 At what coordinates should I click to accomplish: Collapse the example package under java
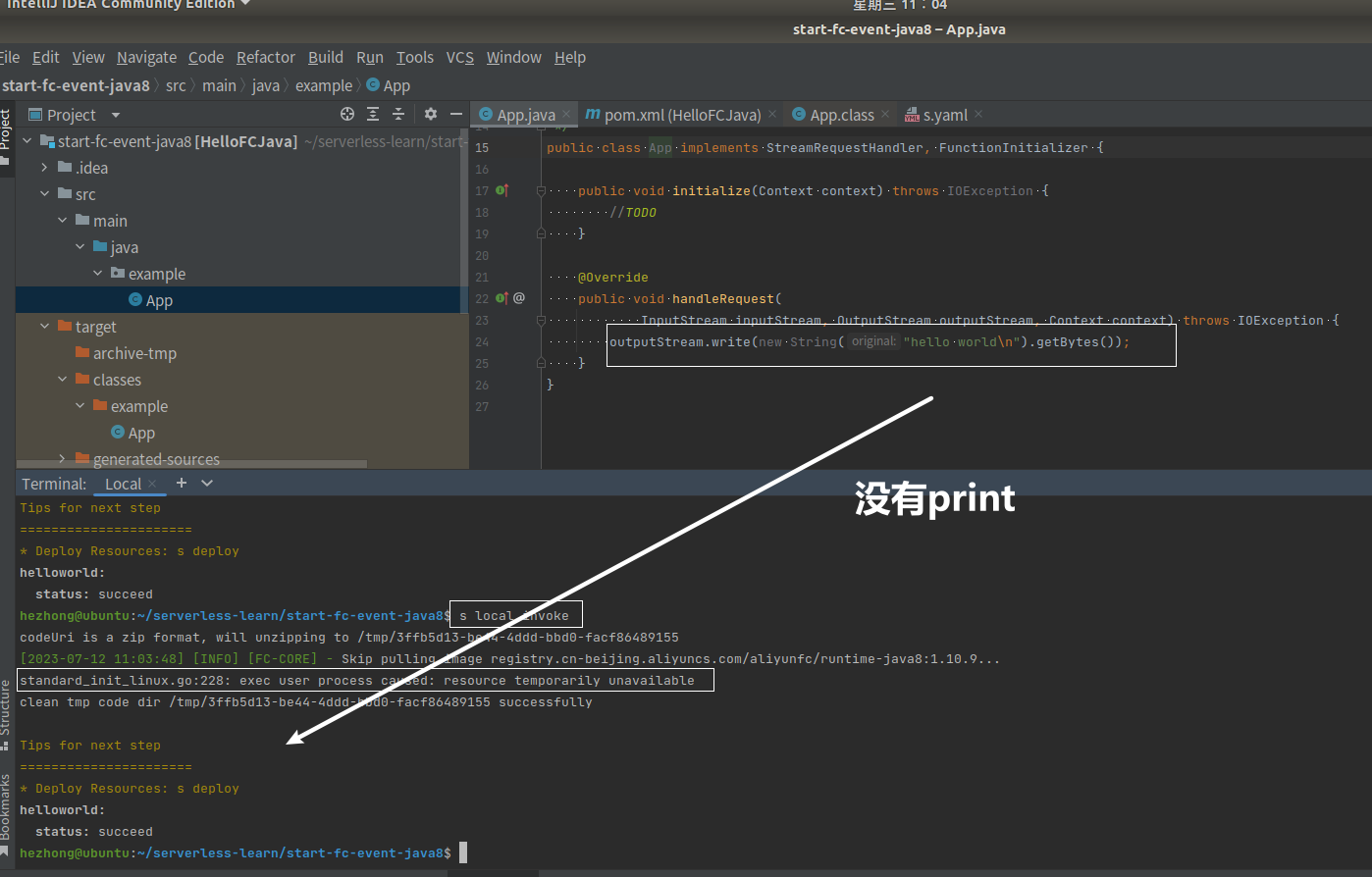click(x=98, y=274)
